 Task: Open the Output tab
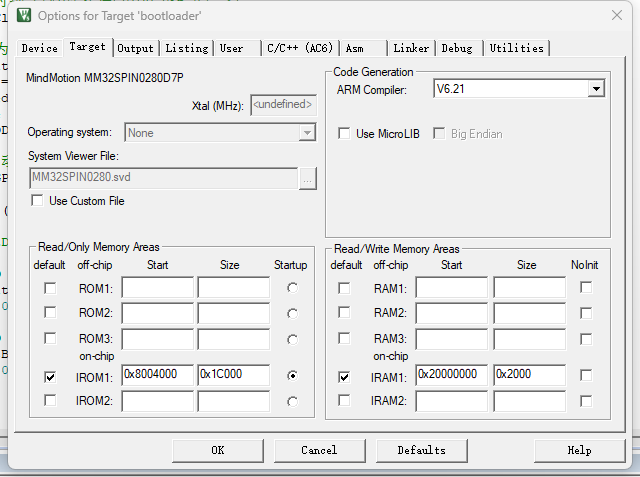[135, 48]
